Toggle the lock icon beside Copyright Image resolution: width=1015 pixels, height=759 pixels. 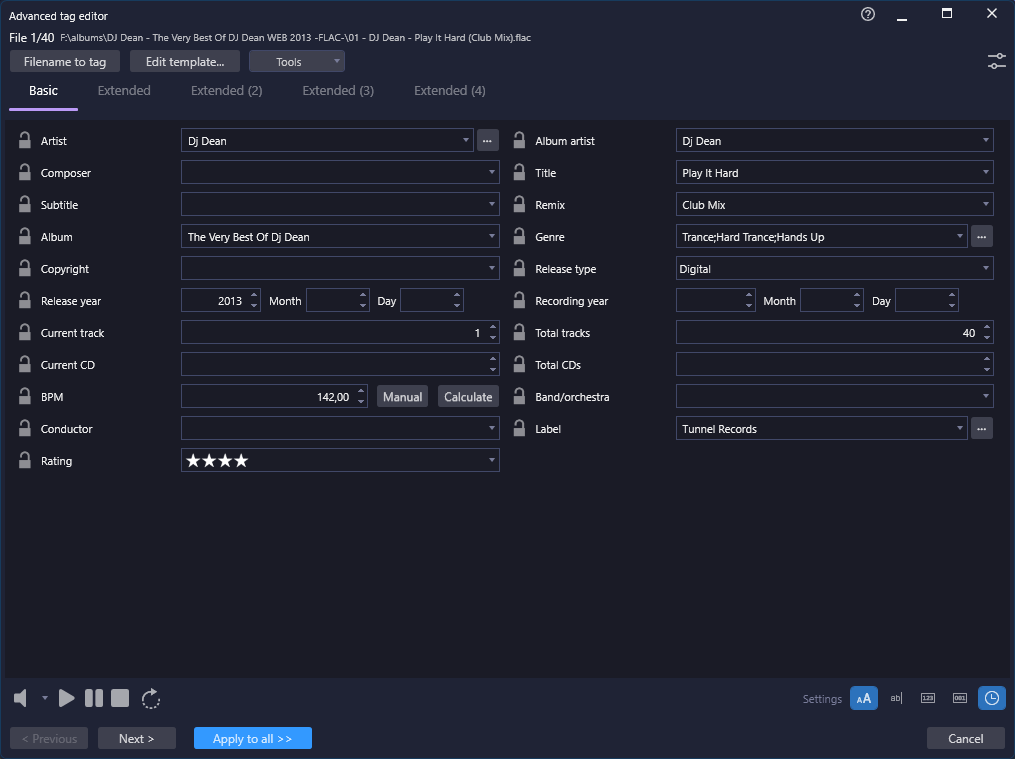pyautogui.click(x=25, y=269)
